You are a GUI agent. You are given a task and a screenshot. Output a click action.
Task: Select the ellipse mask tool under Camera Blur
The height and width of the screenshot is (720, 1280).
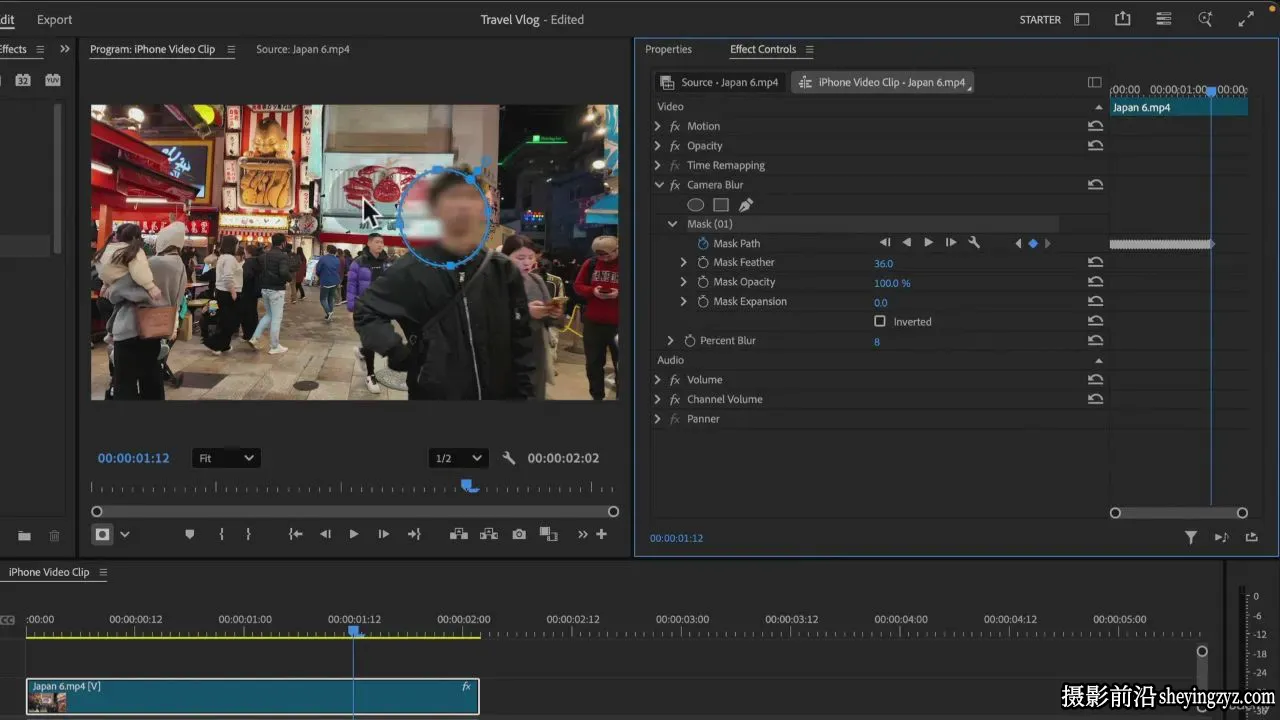[x=695, y=205]
